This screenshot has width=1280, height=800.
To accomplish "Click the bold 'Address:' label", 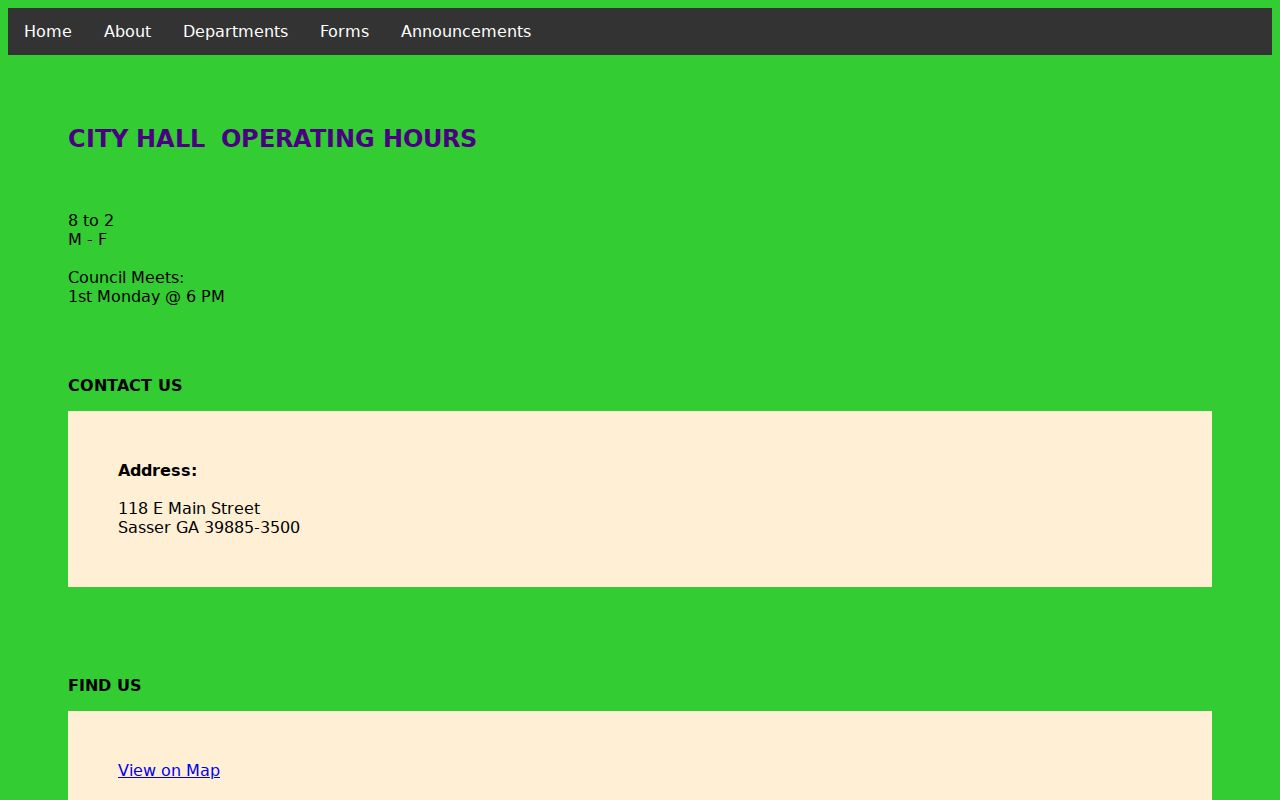I will (x=158, y=471).
